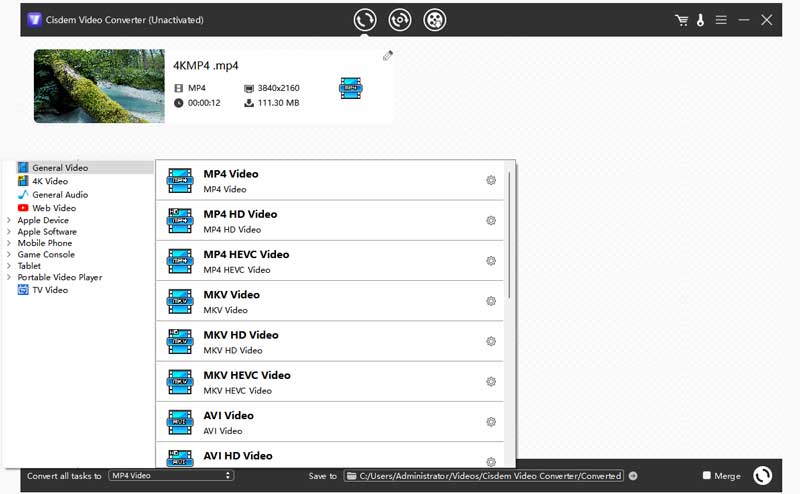Click the Save to path field
The width and height of the screenshot is (800, 494).
click(x=484, y=476)
